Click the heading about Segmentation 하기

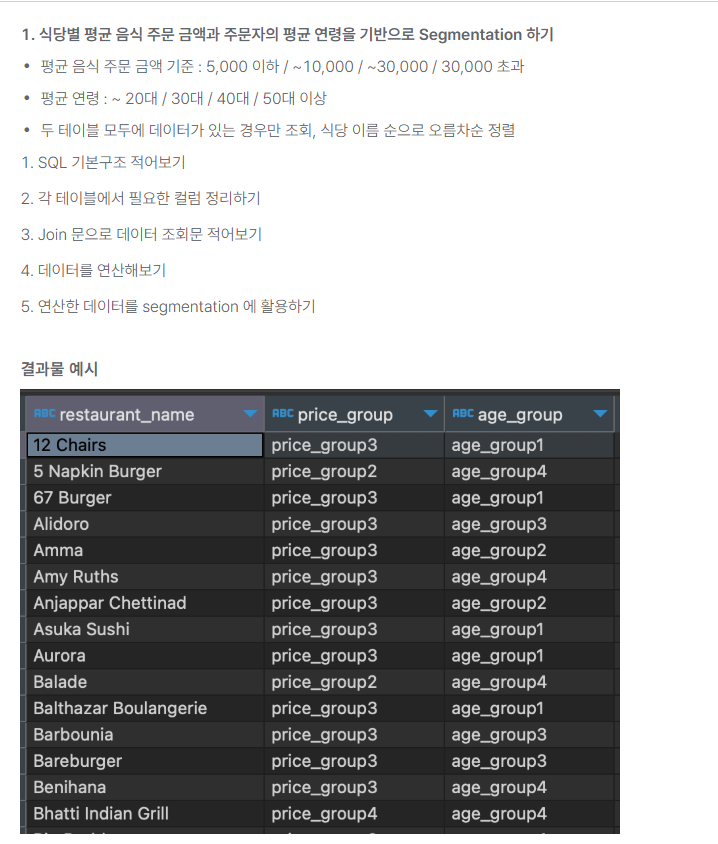point(287,34)
